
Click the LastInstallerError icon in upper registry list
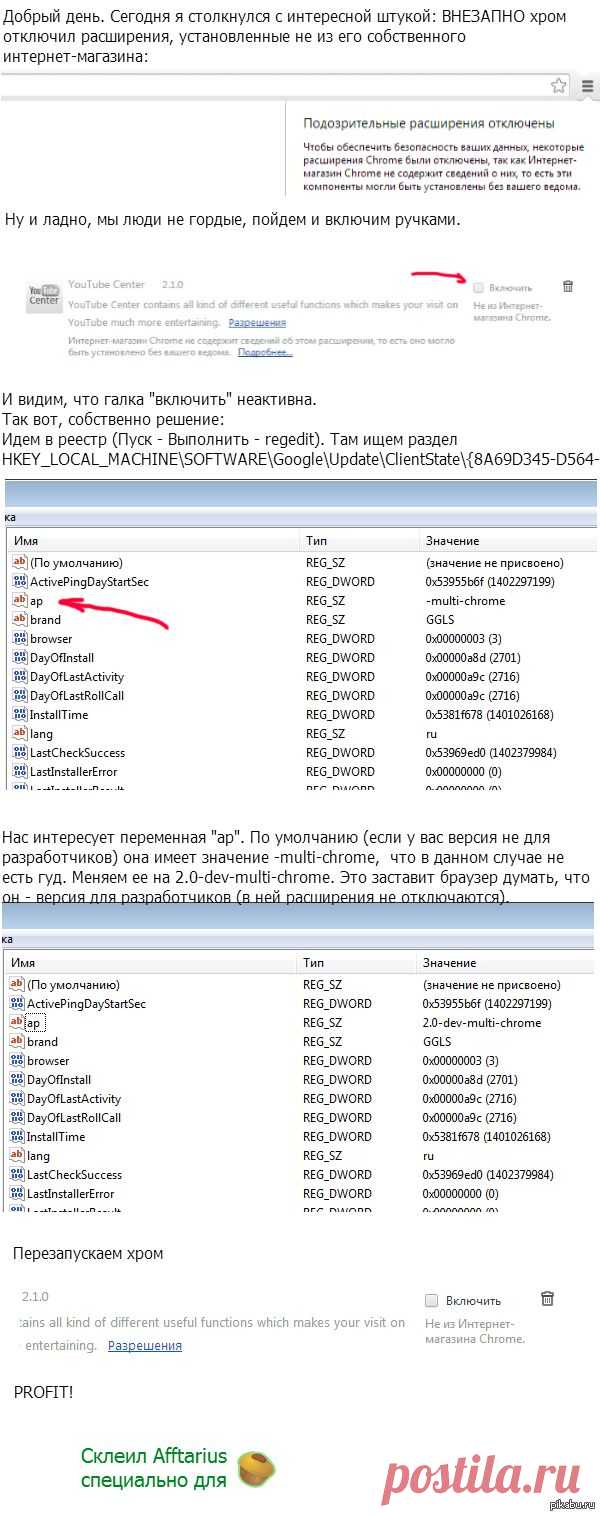click(19, 771)
